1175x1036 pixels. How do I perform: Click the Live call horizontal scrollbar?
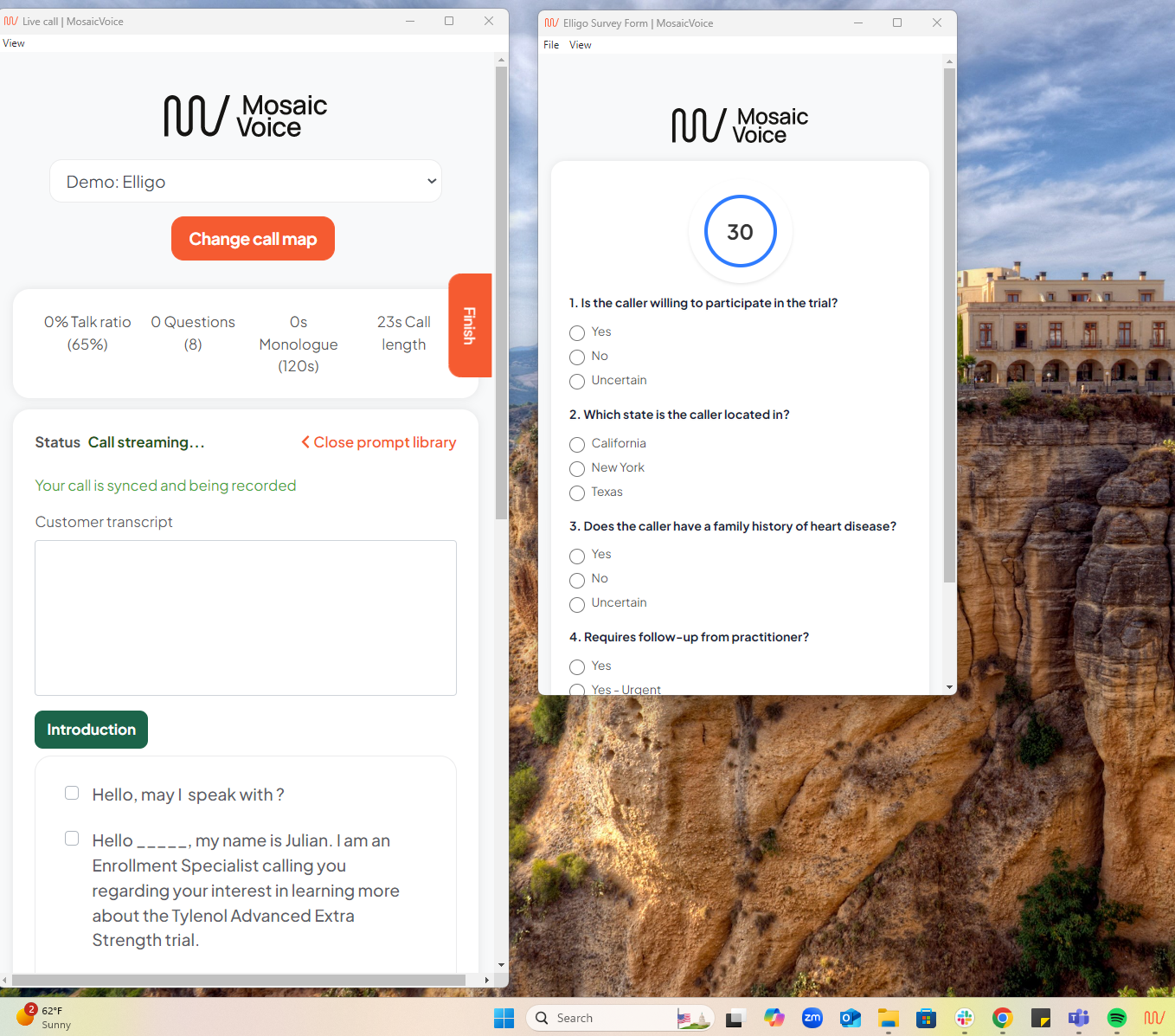tap(239, 980)
